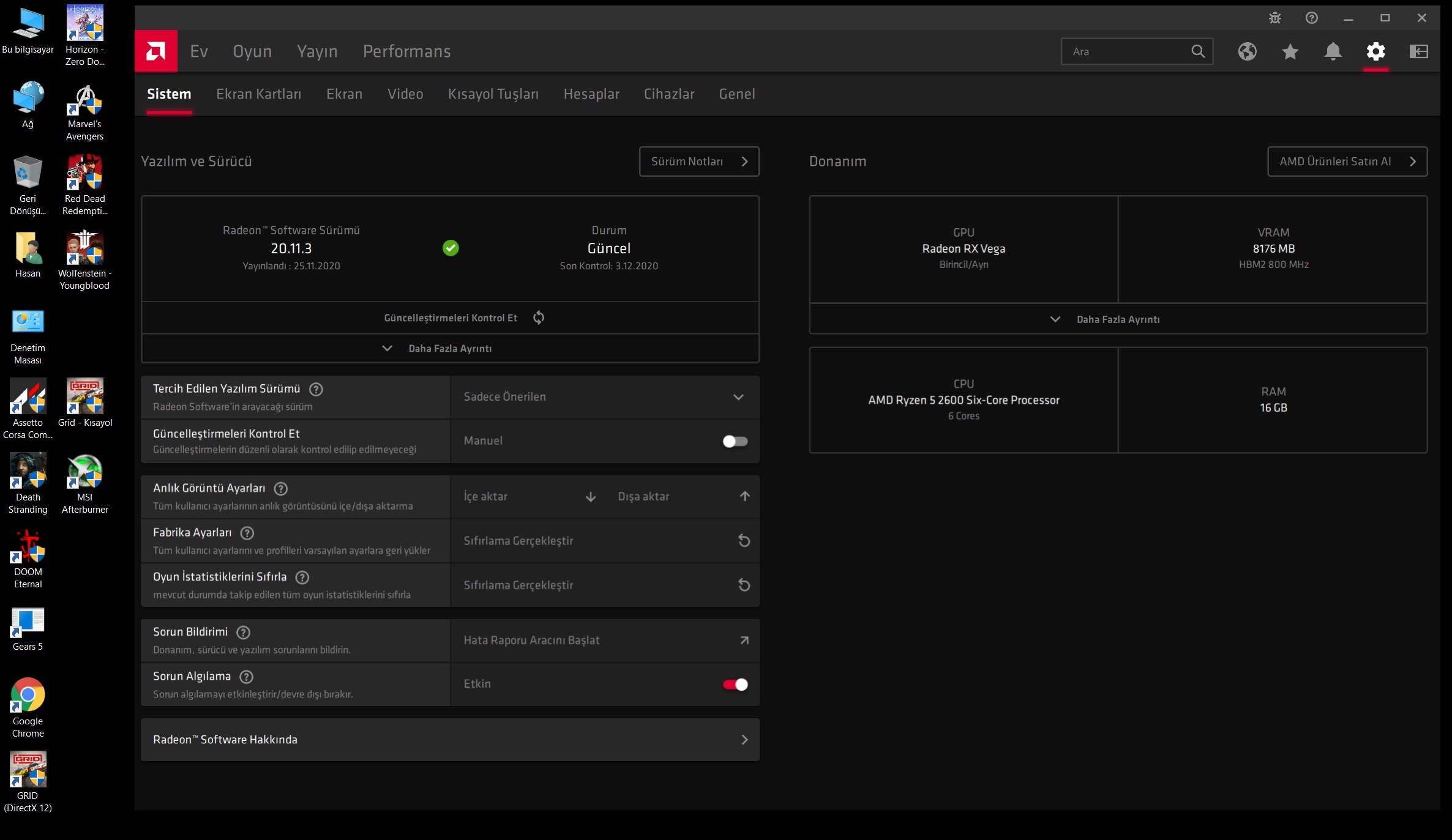Click the Radeon RX Vega GPU card
The height and width of the screenshot is (840, 1452).
coord(964,249)
